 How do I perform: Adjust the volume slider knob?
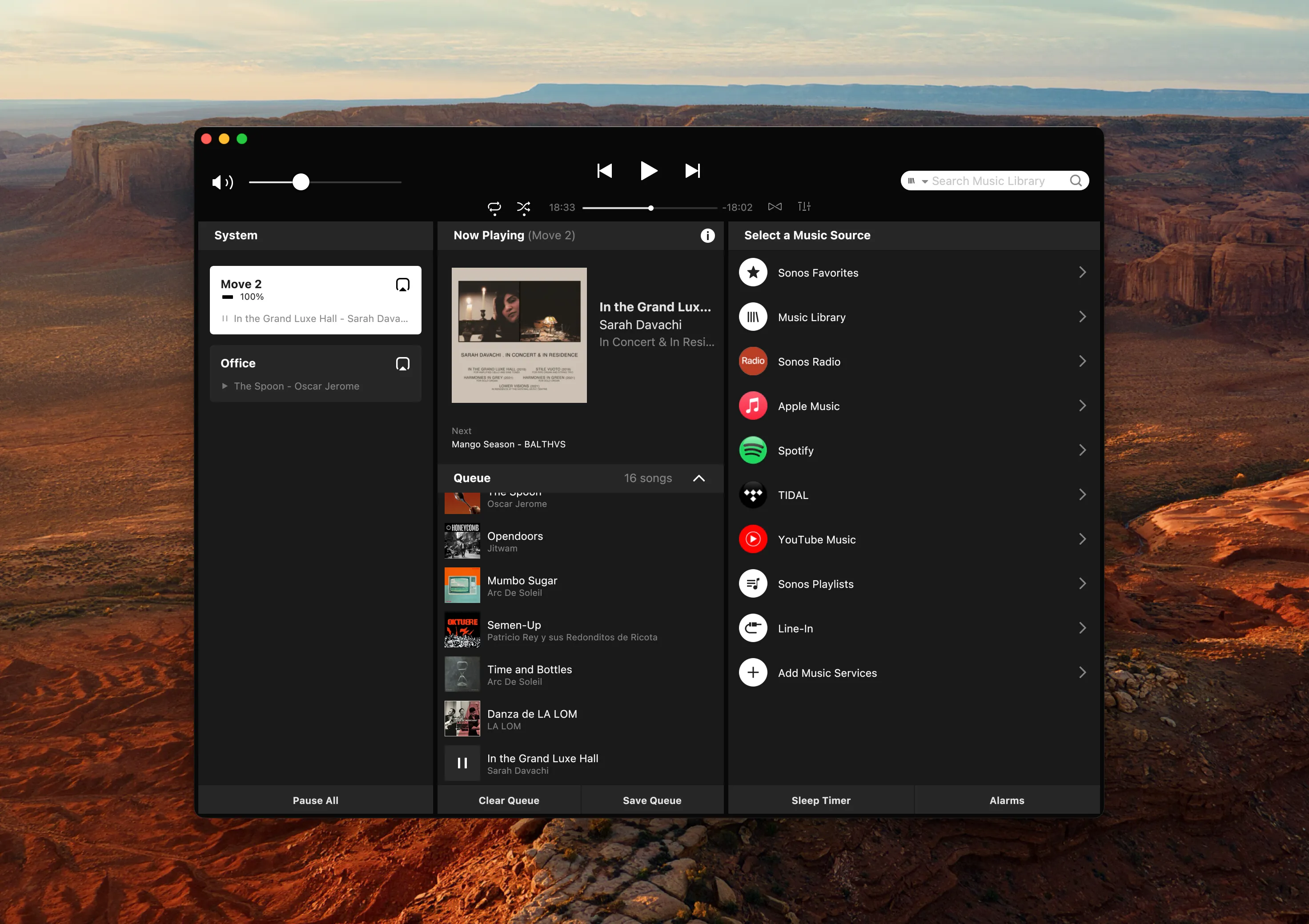click(x=301, y=182)
